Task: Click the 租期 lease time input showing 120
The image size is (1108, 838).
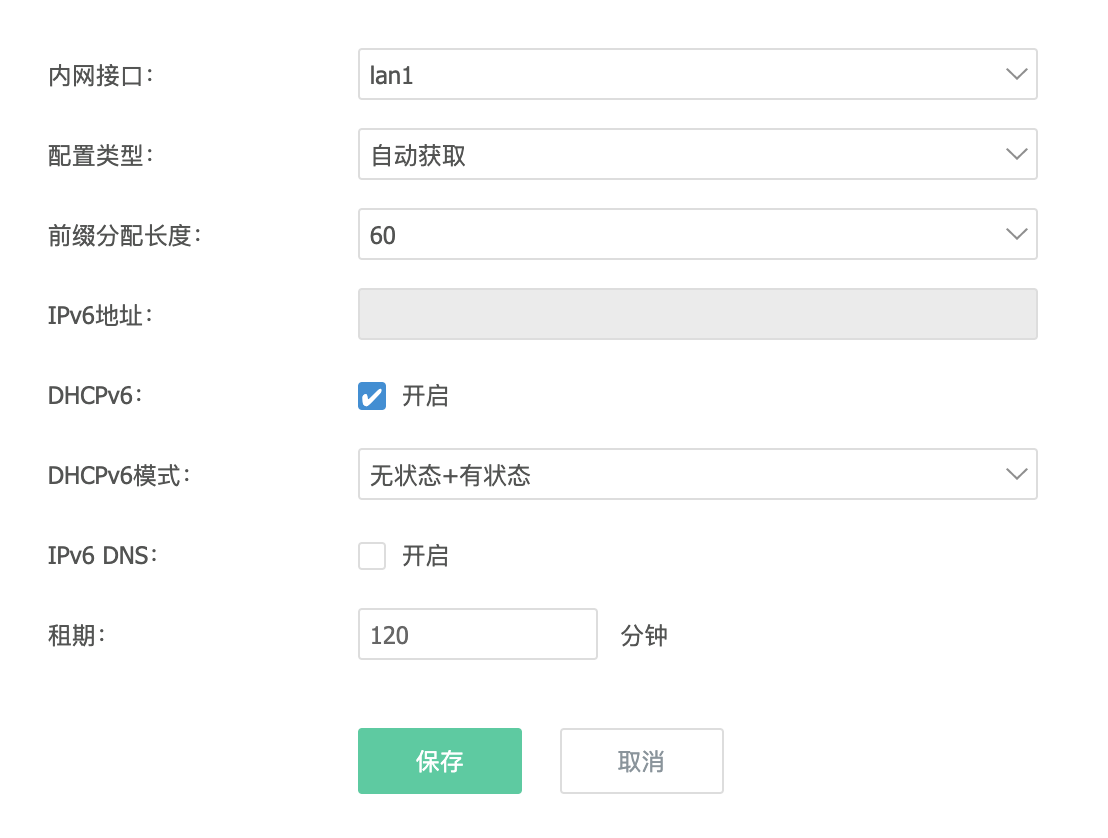Action: [477, 634]
